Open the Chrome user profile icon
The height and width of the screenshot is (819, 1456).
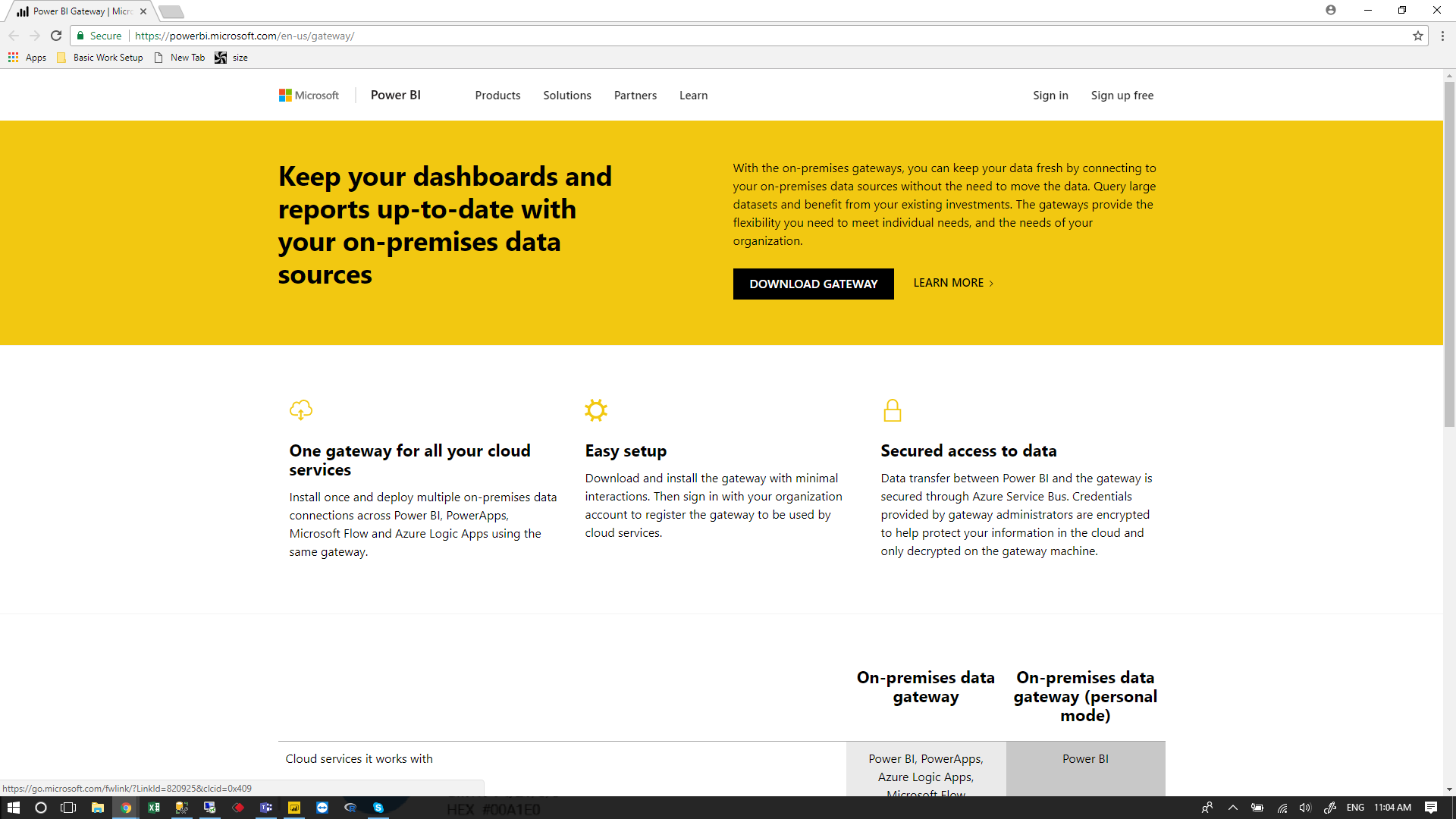(x=1331, y=10)
